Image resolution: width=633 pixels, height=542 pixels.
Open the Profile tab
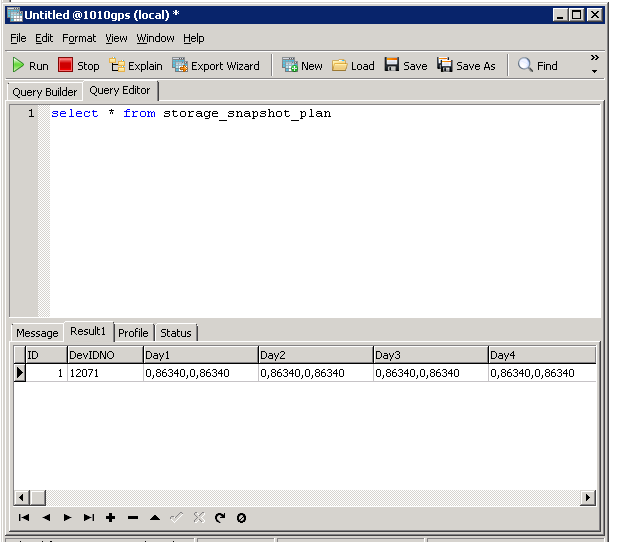click(x=133, y=333)
